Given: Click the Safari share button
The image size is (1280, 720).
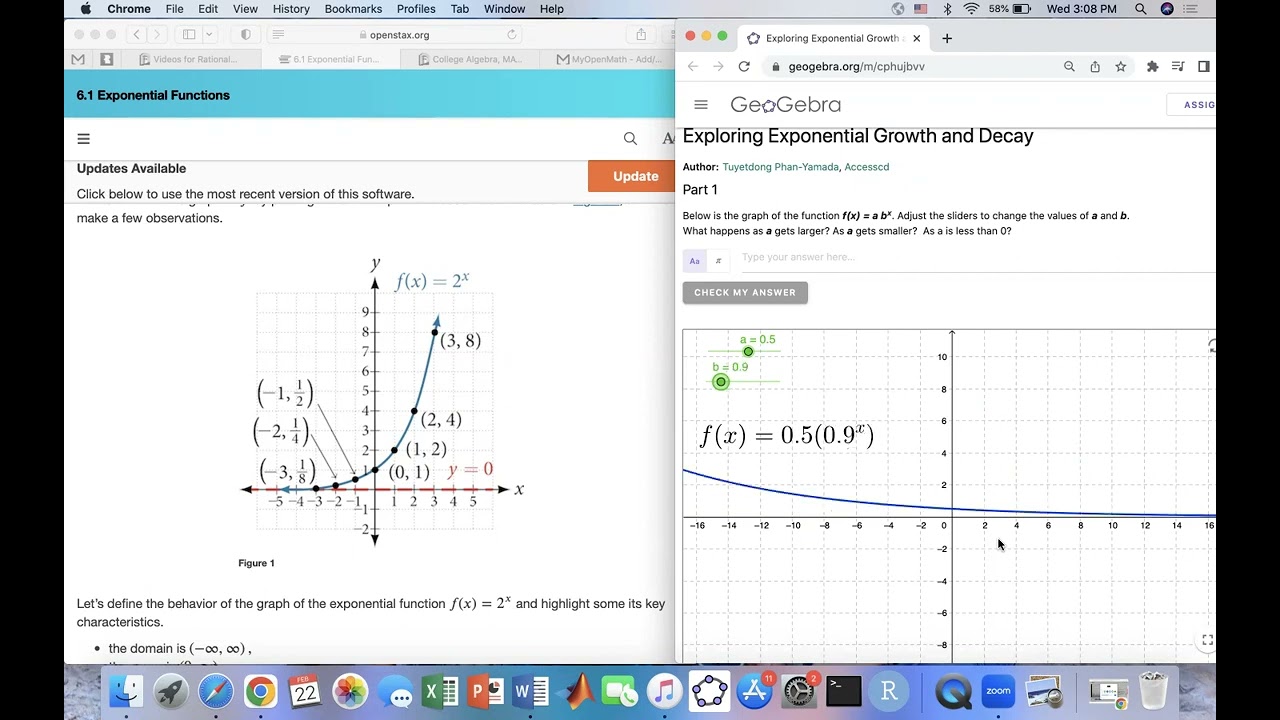Looking at the screenshot, I should click(641, 34).
